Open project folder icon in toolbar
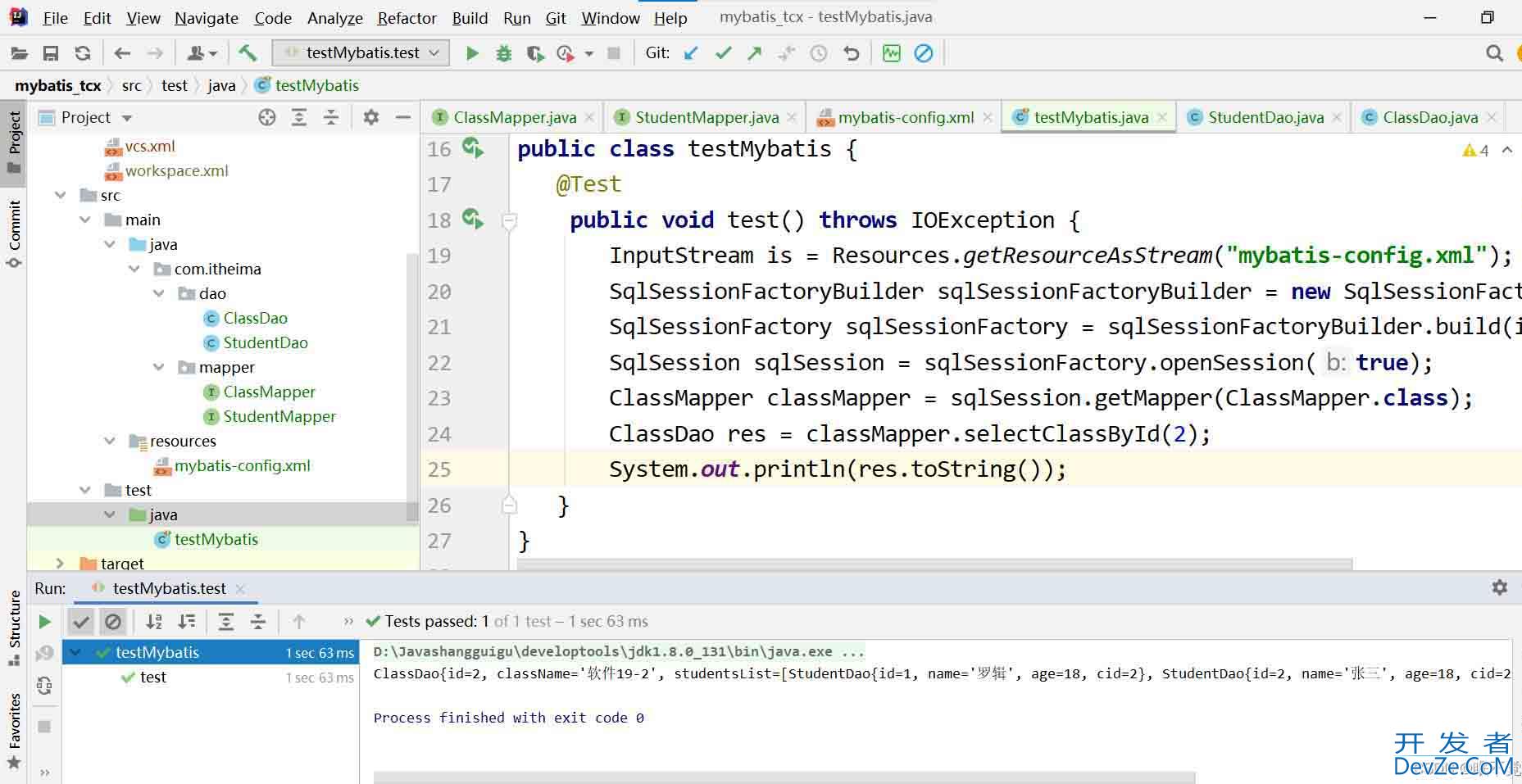Image resolution: width=1522 pixels, height=784 pixels. click(x=19, y=53)
